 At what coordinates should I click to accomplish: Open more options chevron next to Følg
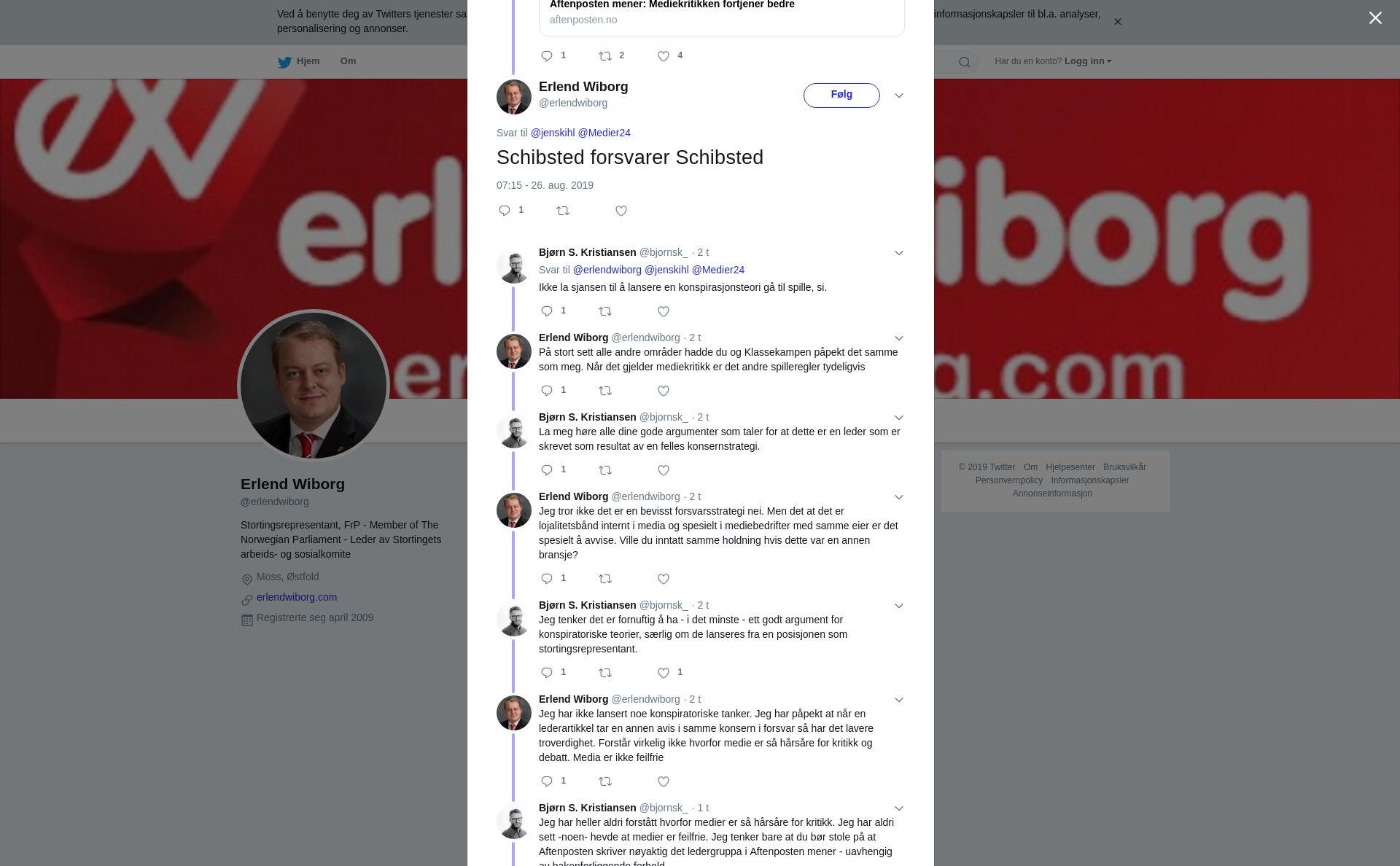(x=899, y=95)
